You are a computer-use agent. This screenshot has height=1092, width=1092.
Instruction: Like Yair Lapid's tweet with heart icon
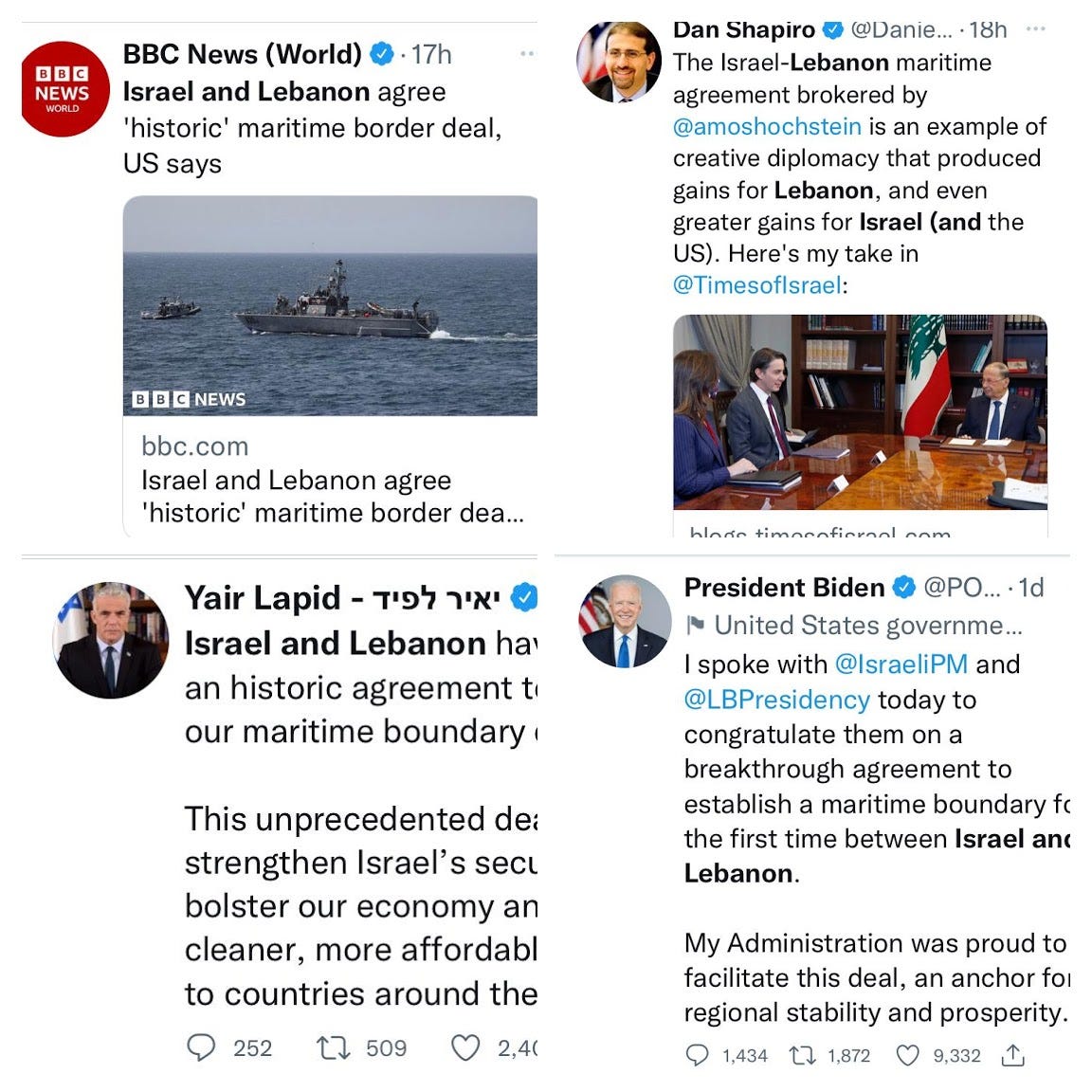(x=465, y=1047)
